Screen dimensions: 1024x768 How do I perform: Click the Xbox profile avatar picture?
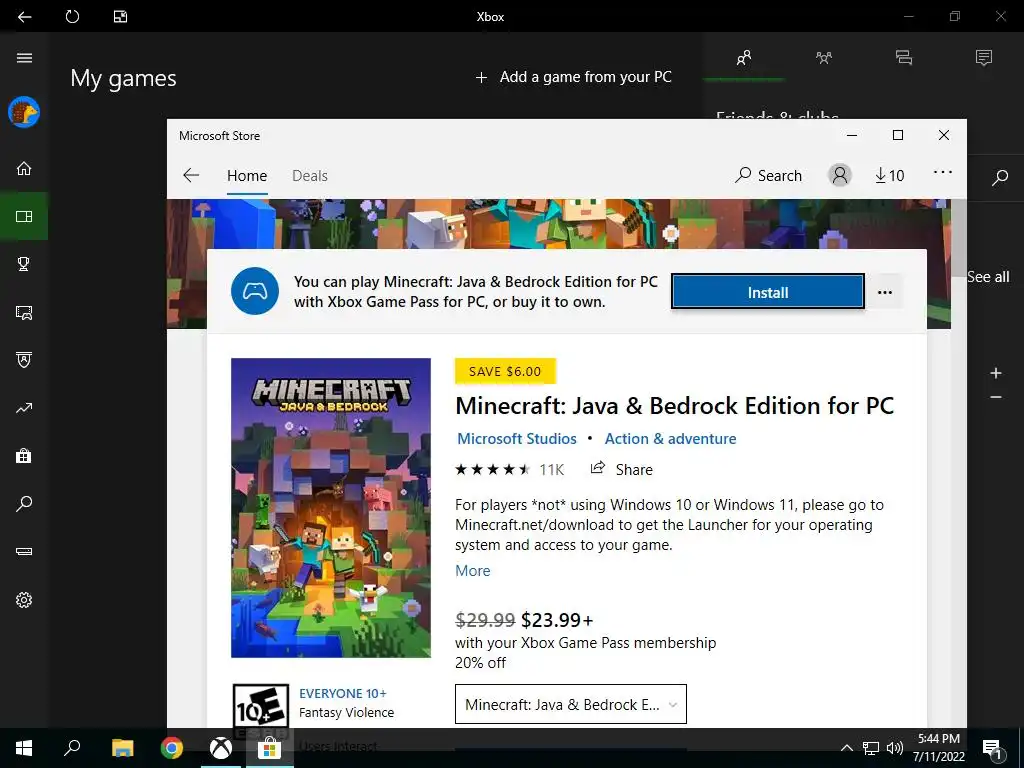24,112
